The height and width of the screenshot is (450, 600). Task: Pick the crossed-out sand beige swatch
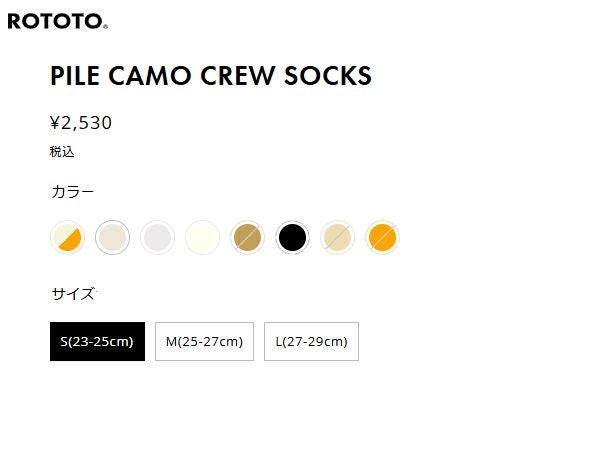point(337,237)
